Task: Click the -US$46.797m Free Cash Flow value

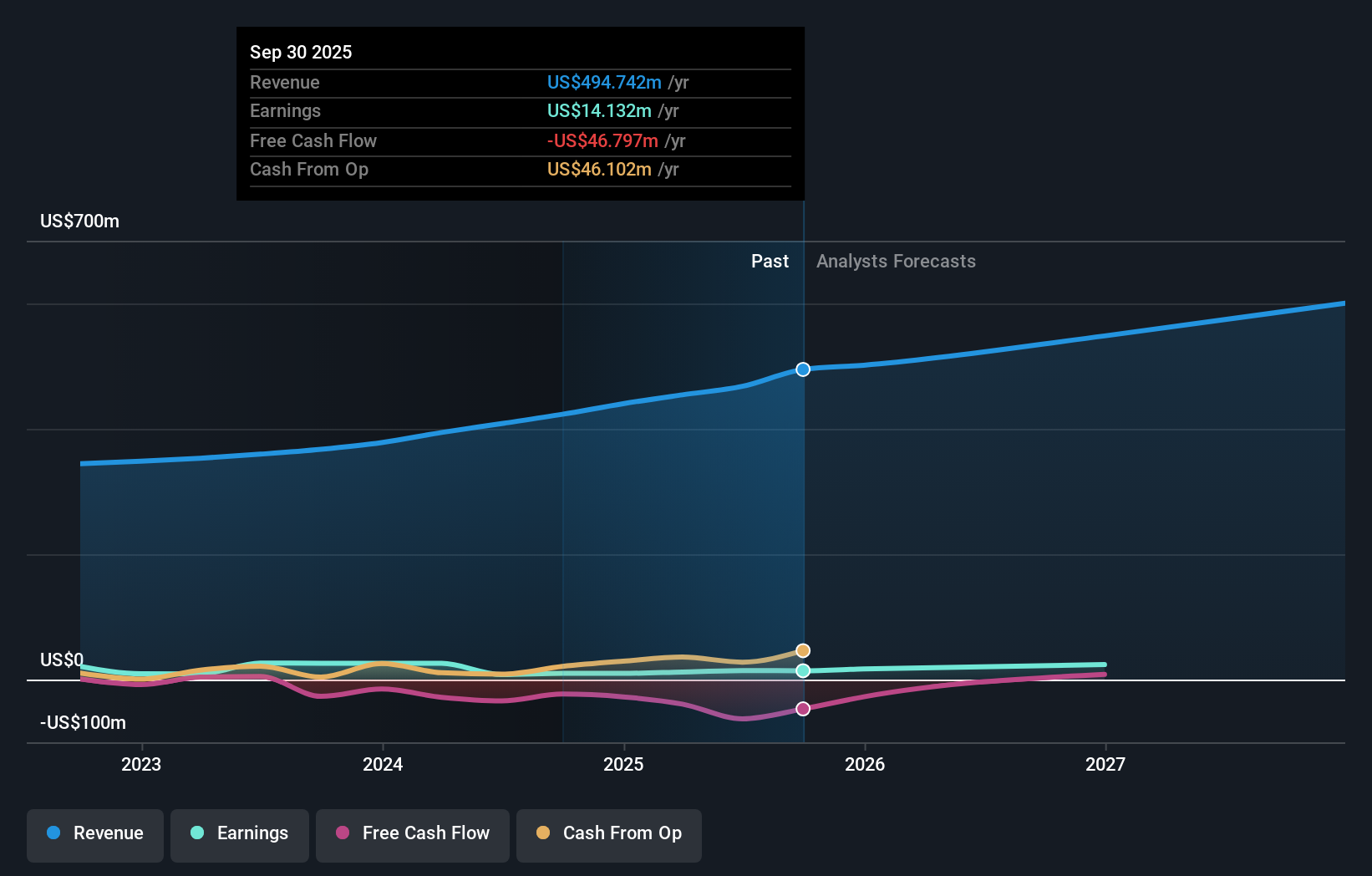Action: click(x=602, y=140)
